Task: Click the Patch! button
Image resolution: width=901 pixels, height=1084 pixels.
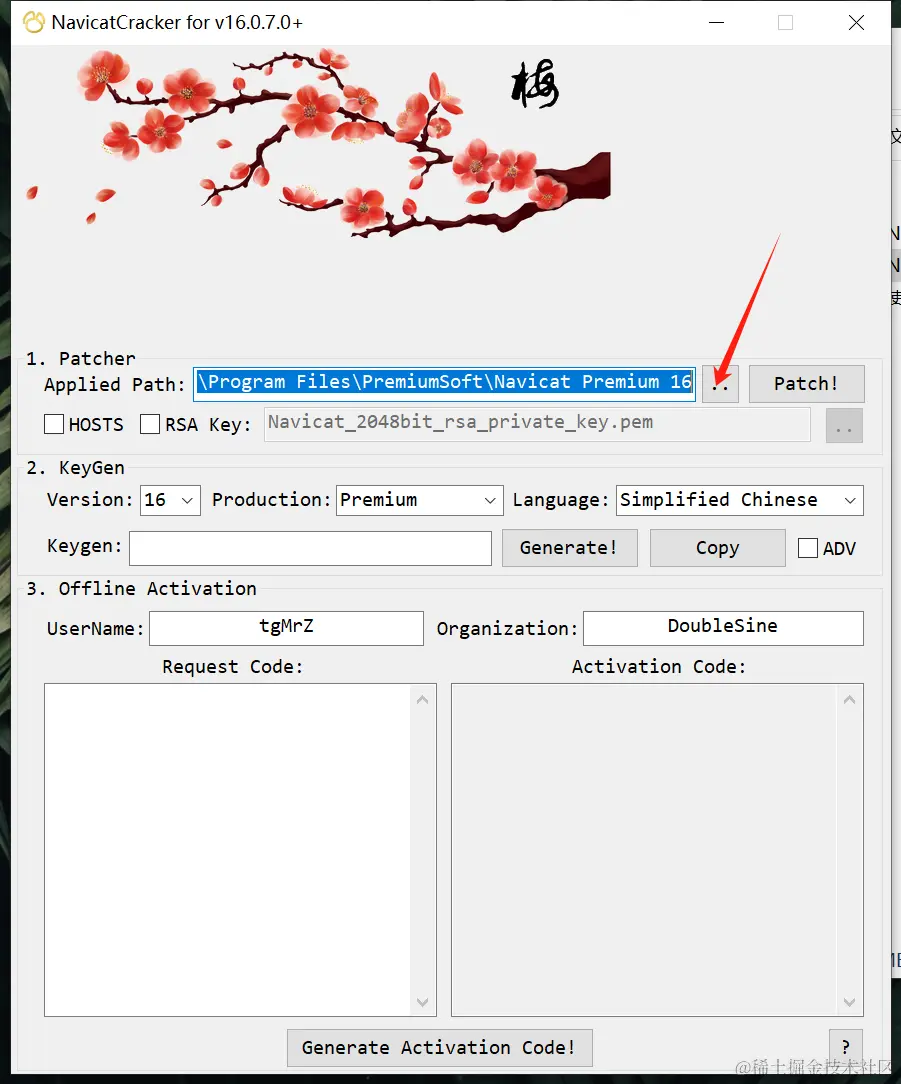Action: point(806,384)
